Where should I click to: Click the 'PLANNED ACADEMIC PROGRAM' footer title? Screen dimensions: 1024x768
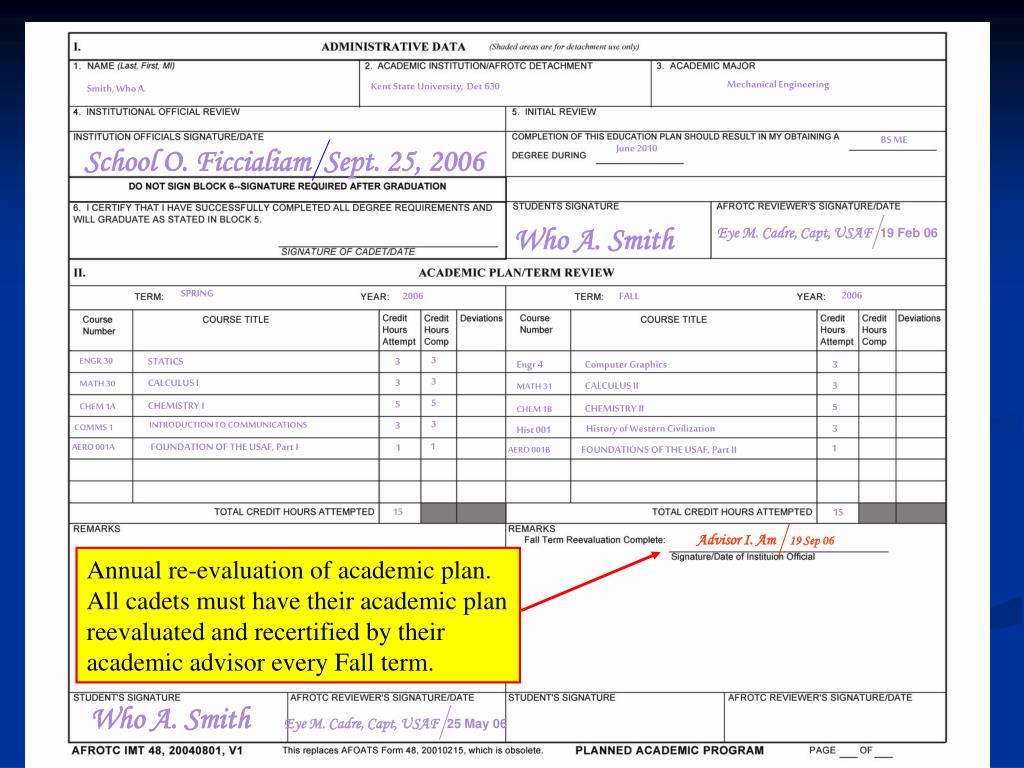tap(669, 750)
